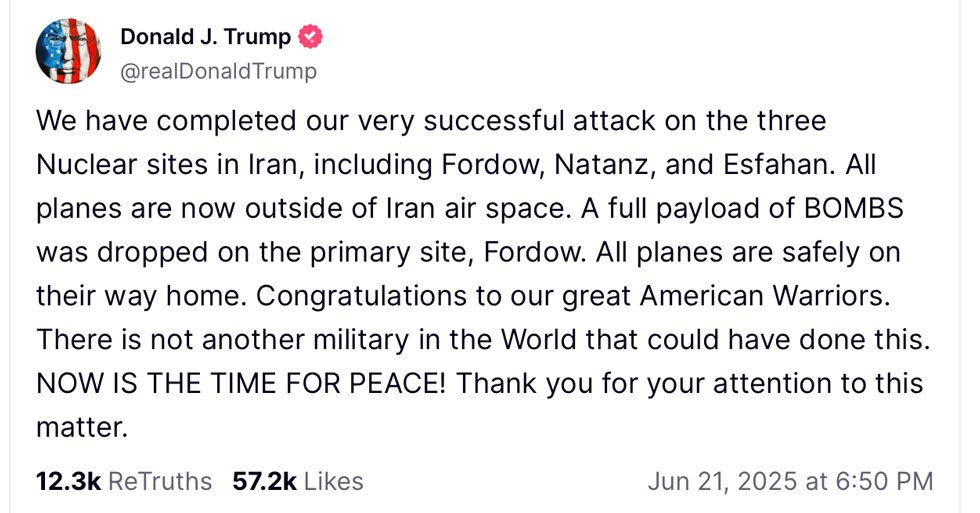
Task: Click the 6:50 PM time text
Action: tap(884, 482)
